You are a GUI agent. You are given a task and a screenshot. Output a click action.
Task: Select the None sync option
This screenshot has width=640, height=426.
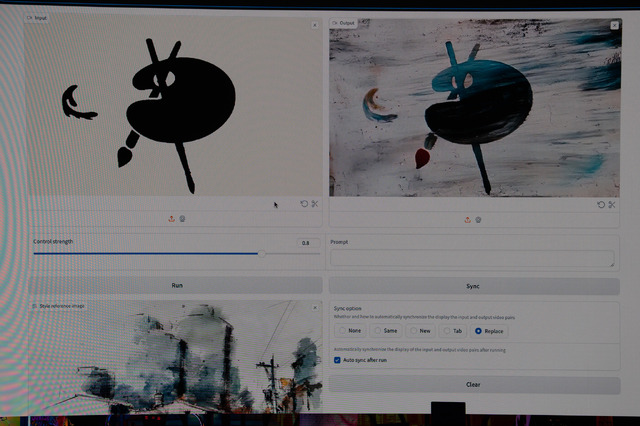click(343, 330)
